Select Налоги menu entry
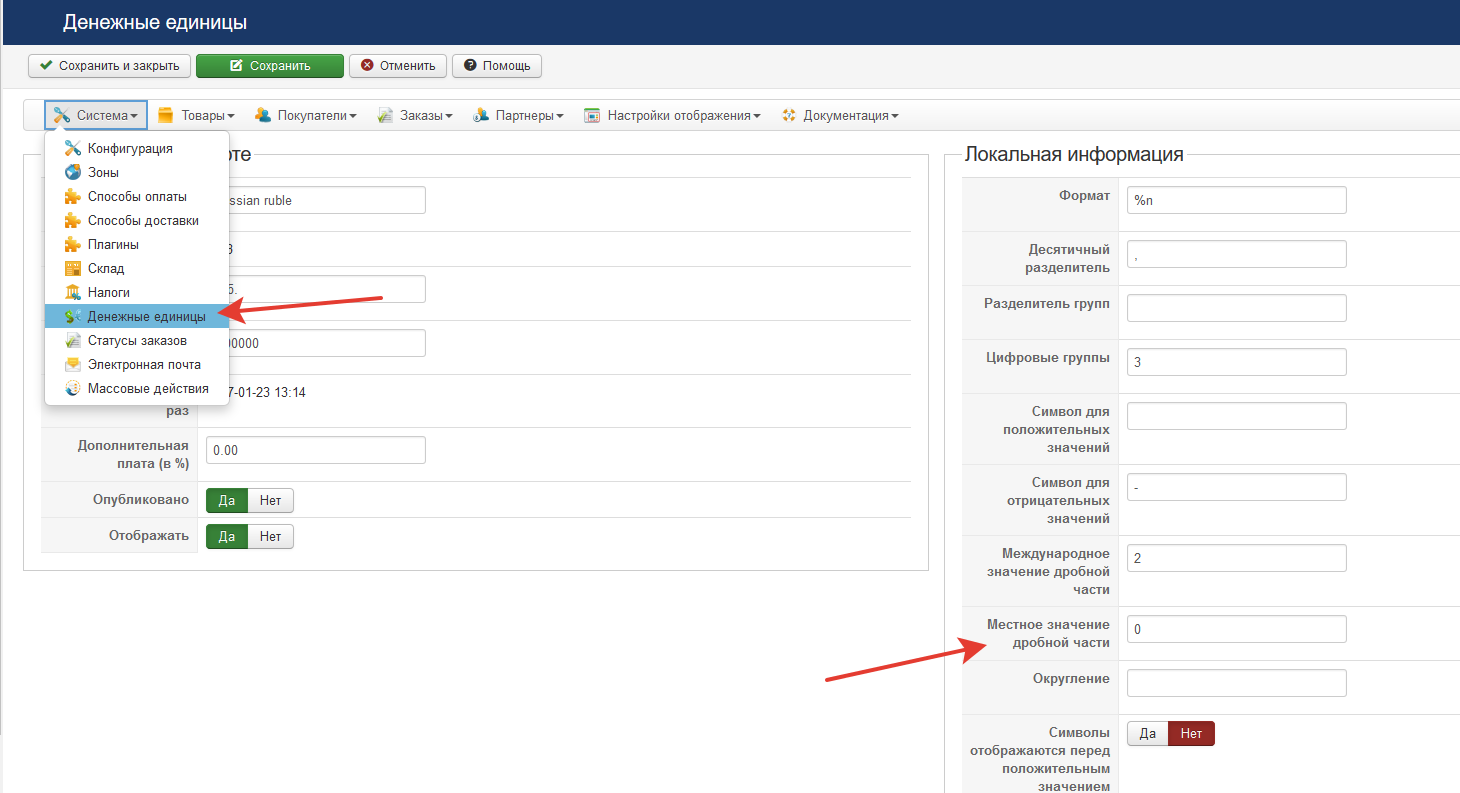This screenshot has width=1460, height=793. point(137,292)
